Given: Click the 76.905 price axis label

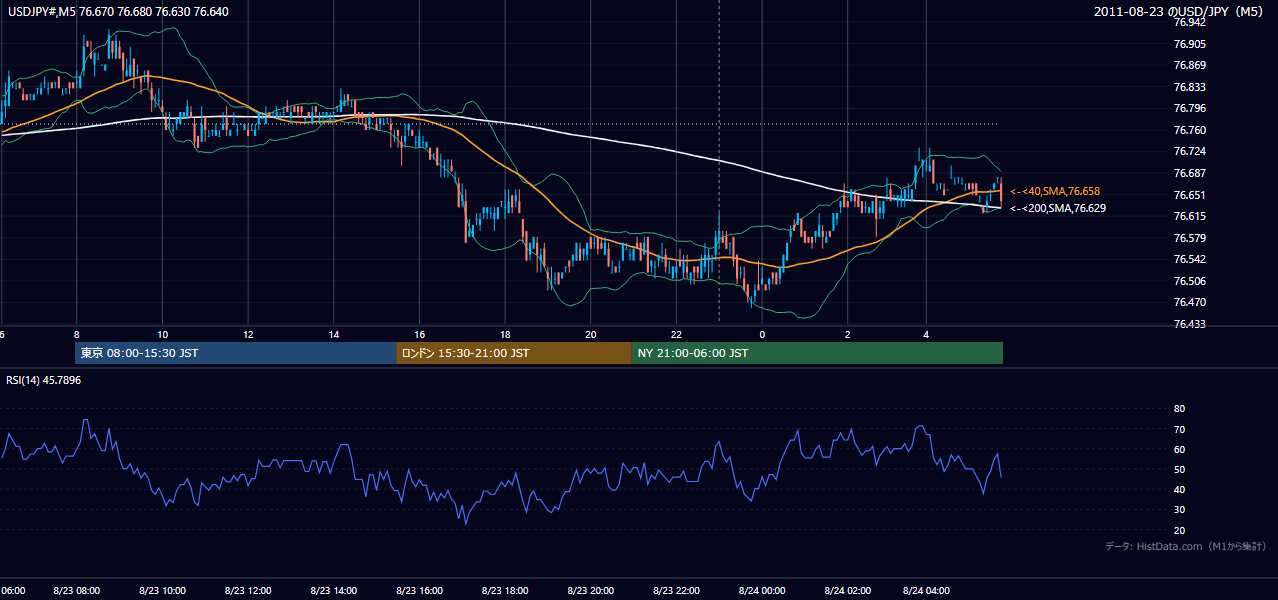Looking at the screenshot, I should 1190,44.
